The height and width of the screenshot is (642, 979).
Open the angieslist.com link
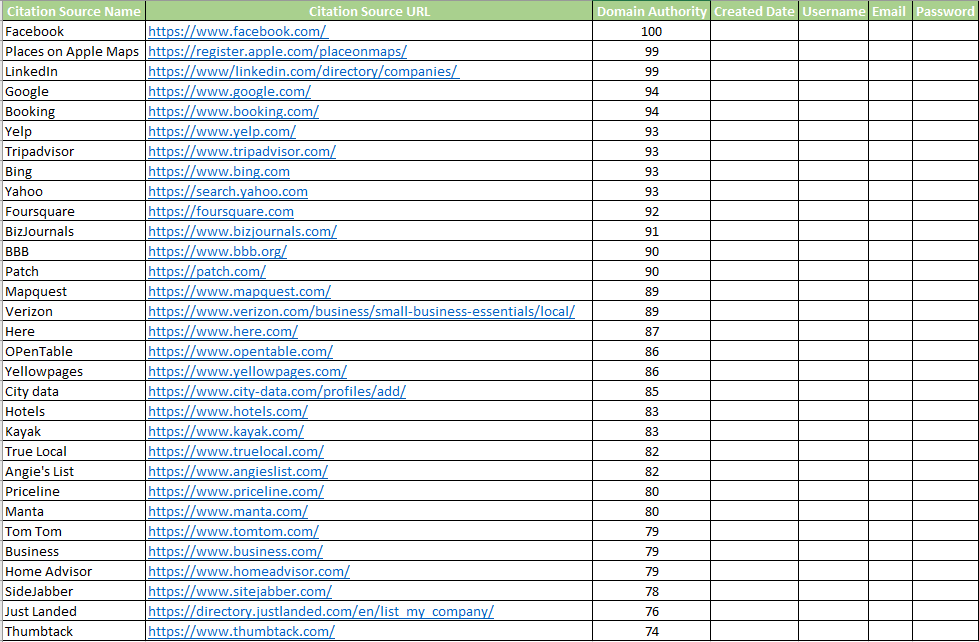[238, 471]
